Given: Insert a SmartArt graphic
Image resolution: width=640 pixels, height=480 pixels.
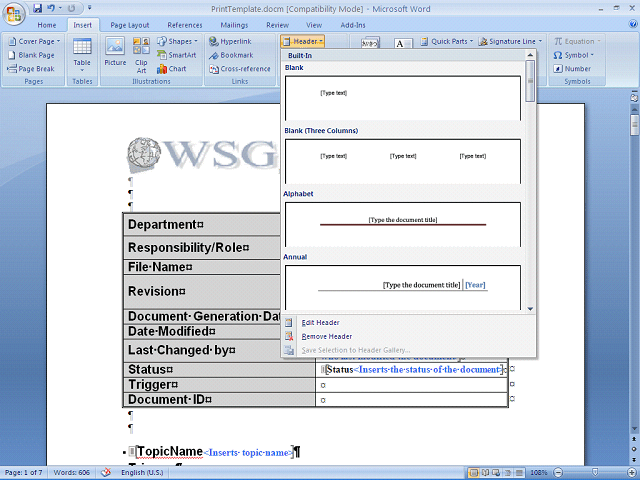Looking at the screenshot, I should (x=177, y=55).
